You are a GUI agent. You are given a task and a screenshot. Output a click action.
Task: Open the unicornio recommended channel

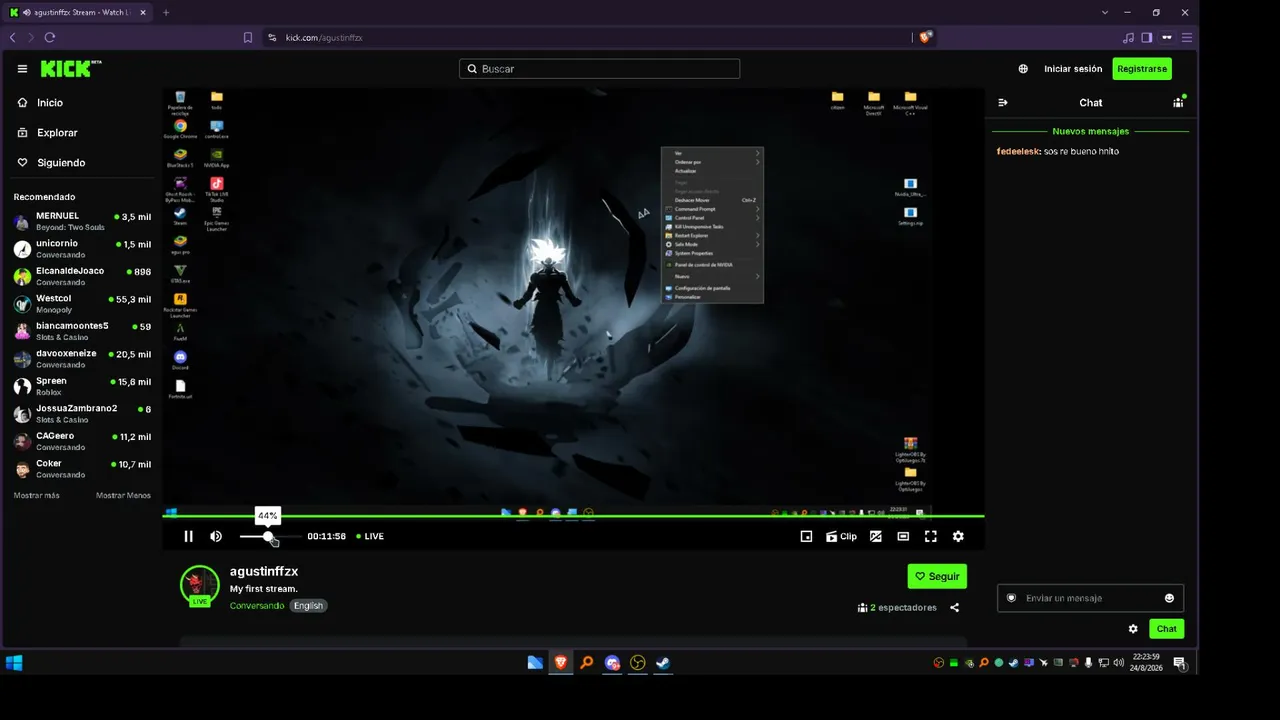[x=82, y=249]
